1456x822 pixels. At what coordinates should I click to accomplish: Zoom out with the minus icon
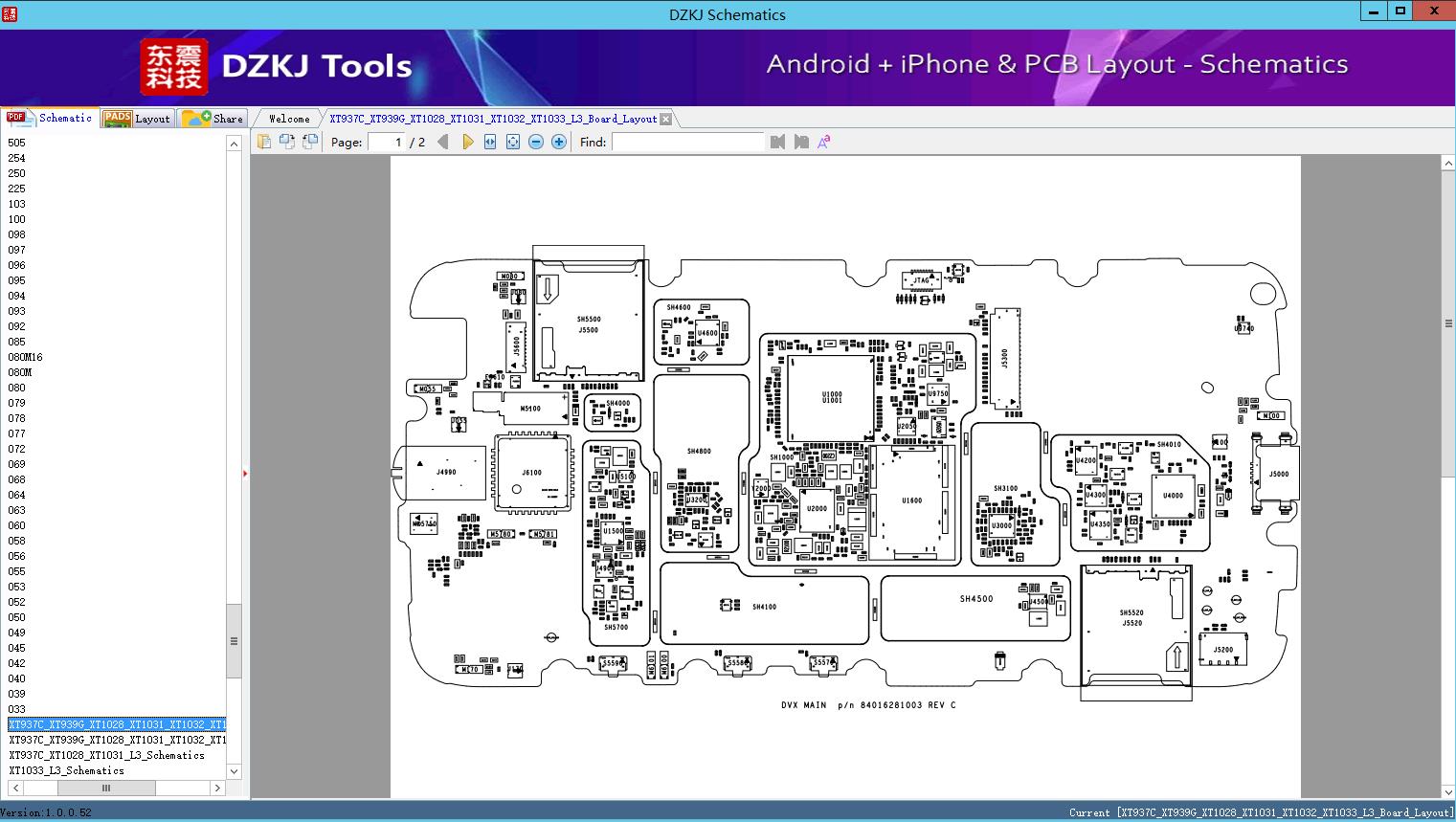[536, 142]
